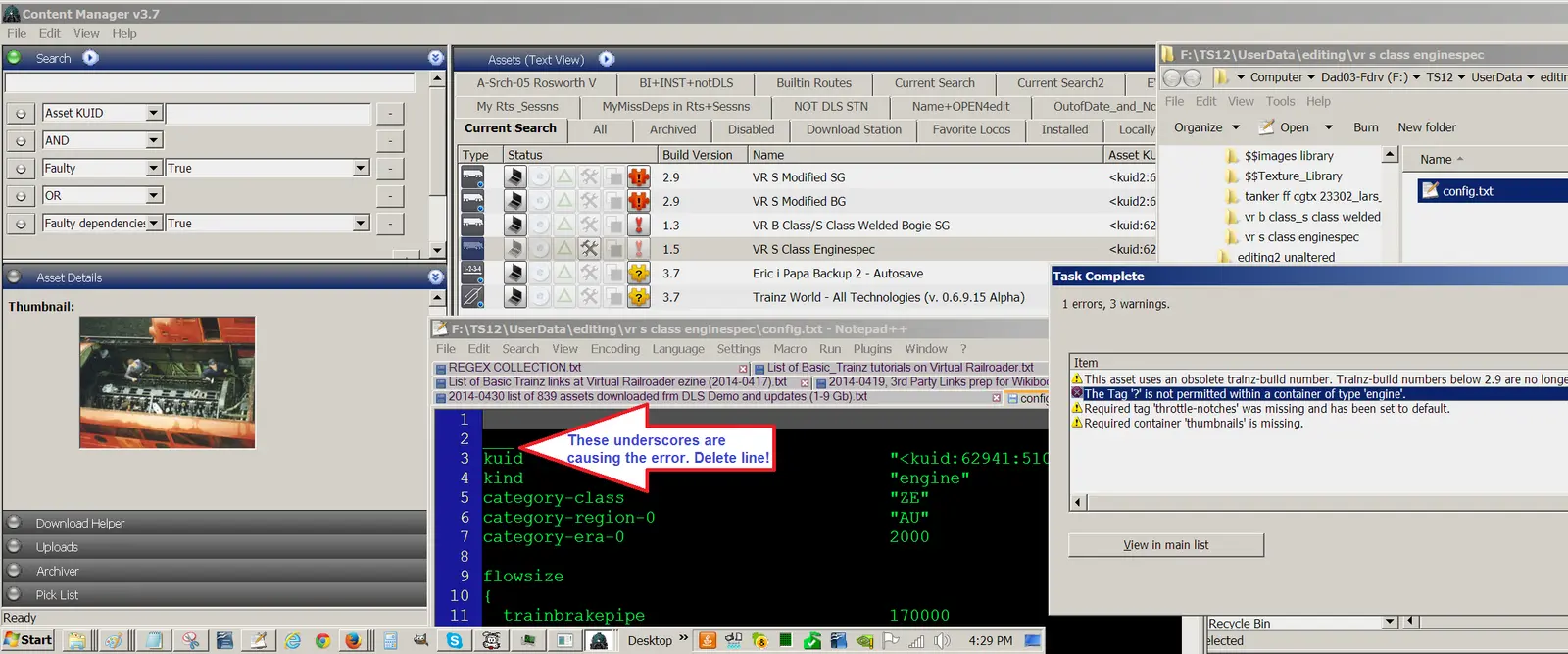The height and width of the screenshot is (654, 1568).
Task: Toggle the round button beside Faulty dependencies filter
Action: click(x=21, y=224)
